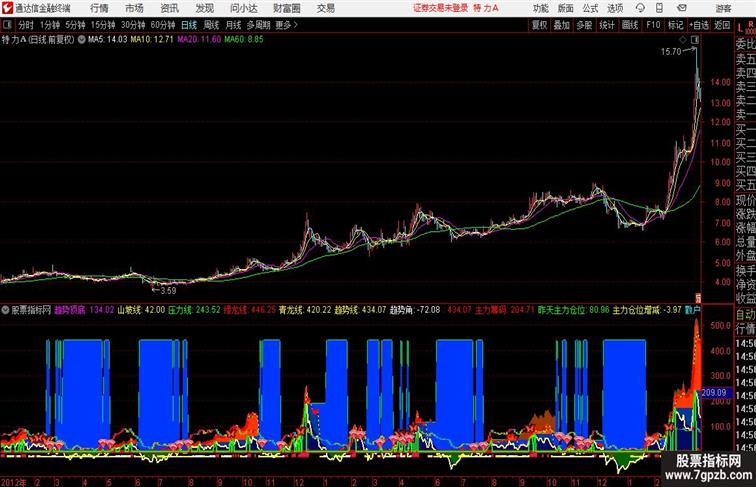Viewport: 756px width, 487px height.
Task: Click the 主力筹码 indicator label
Action: [490, 310]
